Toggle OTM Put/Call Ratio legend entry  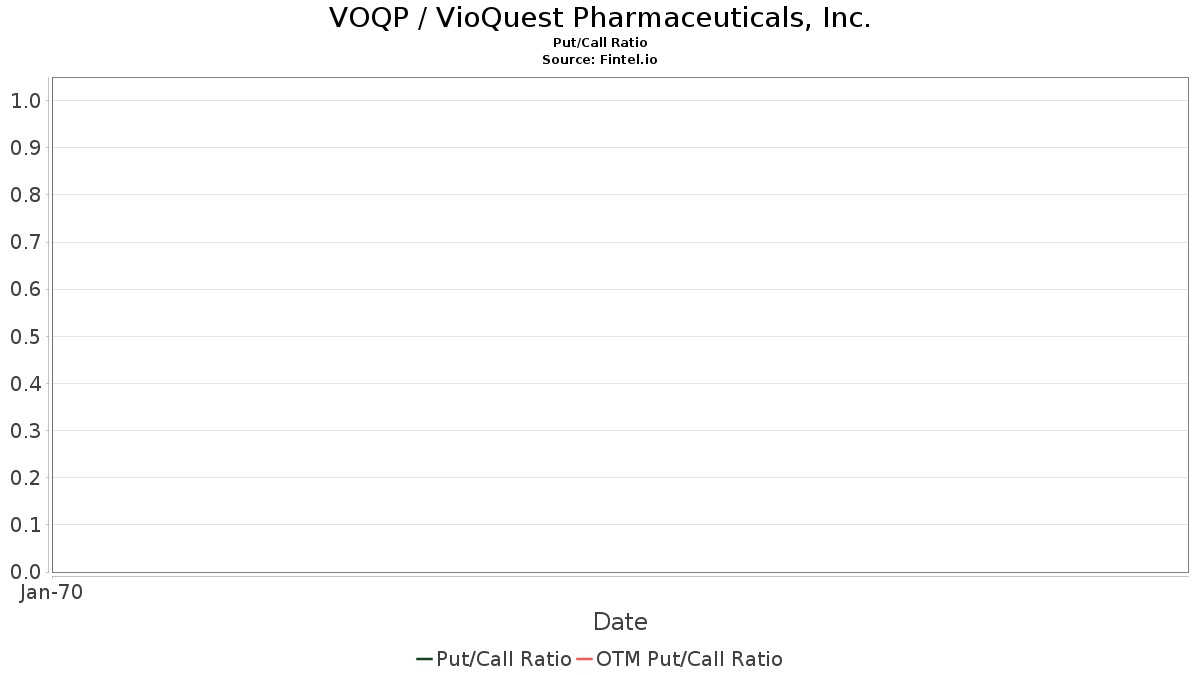(x=689, y=659)
